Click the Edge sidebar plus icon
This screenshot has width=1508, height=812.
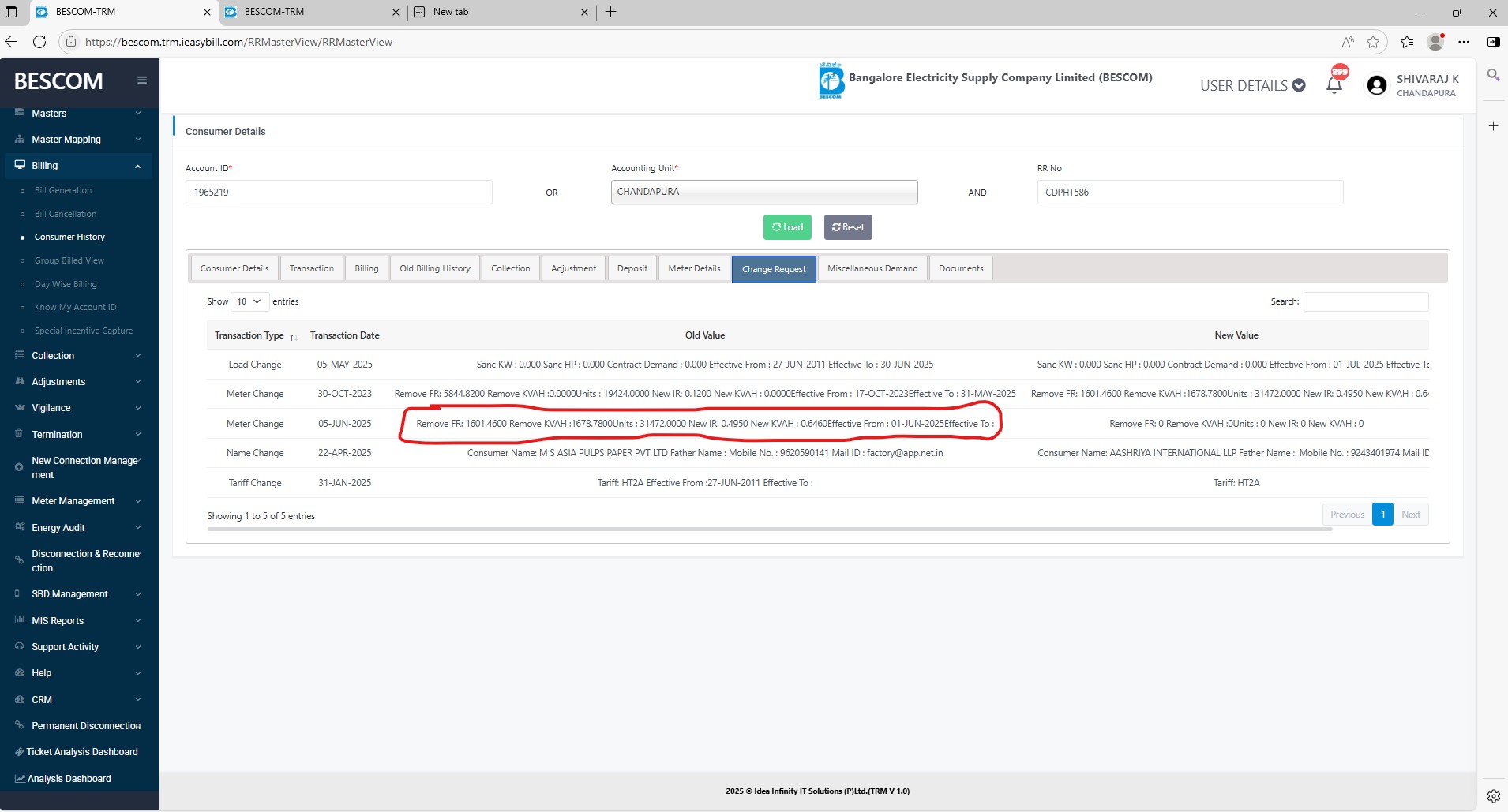pos(1493,125)
